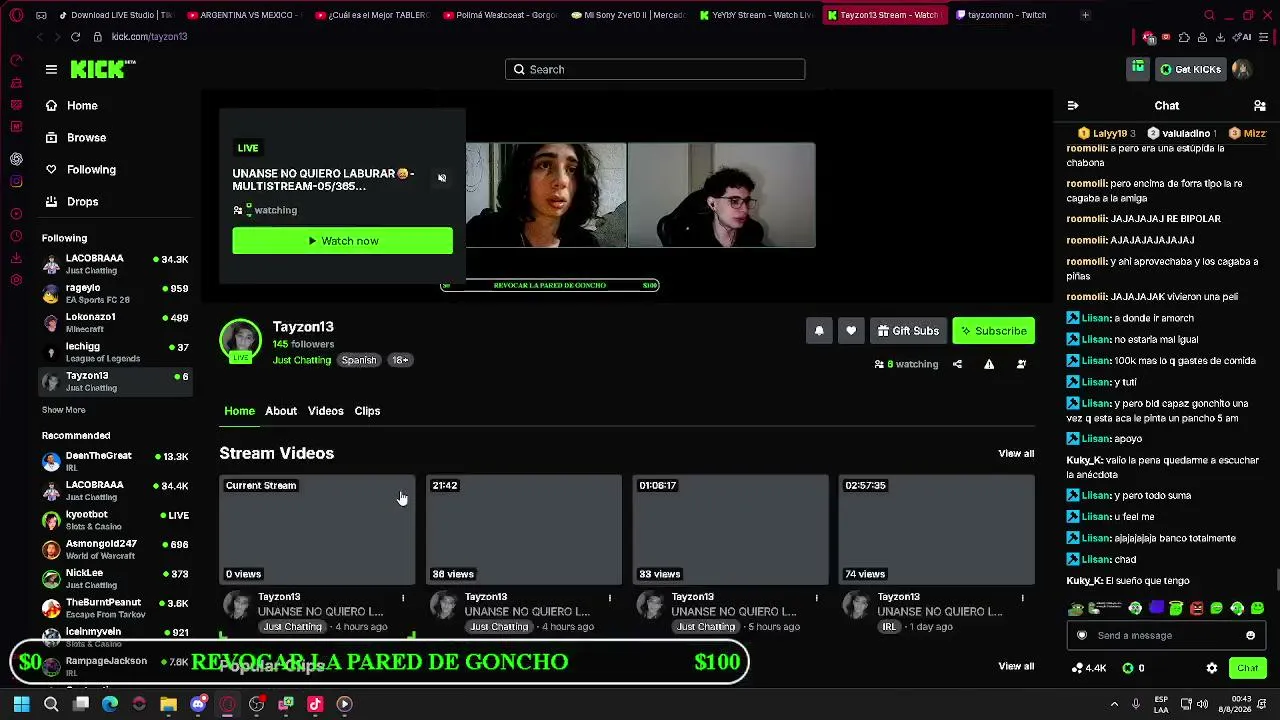Open LACOBRAAA in the Following list

[x=115, y=264]
